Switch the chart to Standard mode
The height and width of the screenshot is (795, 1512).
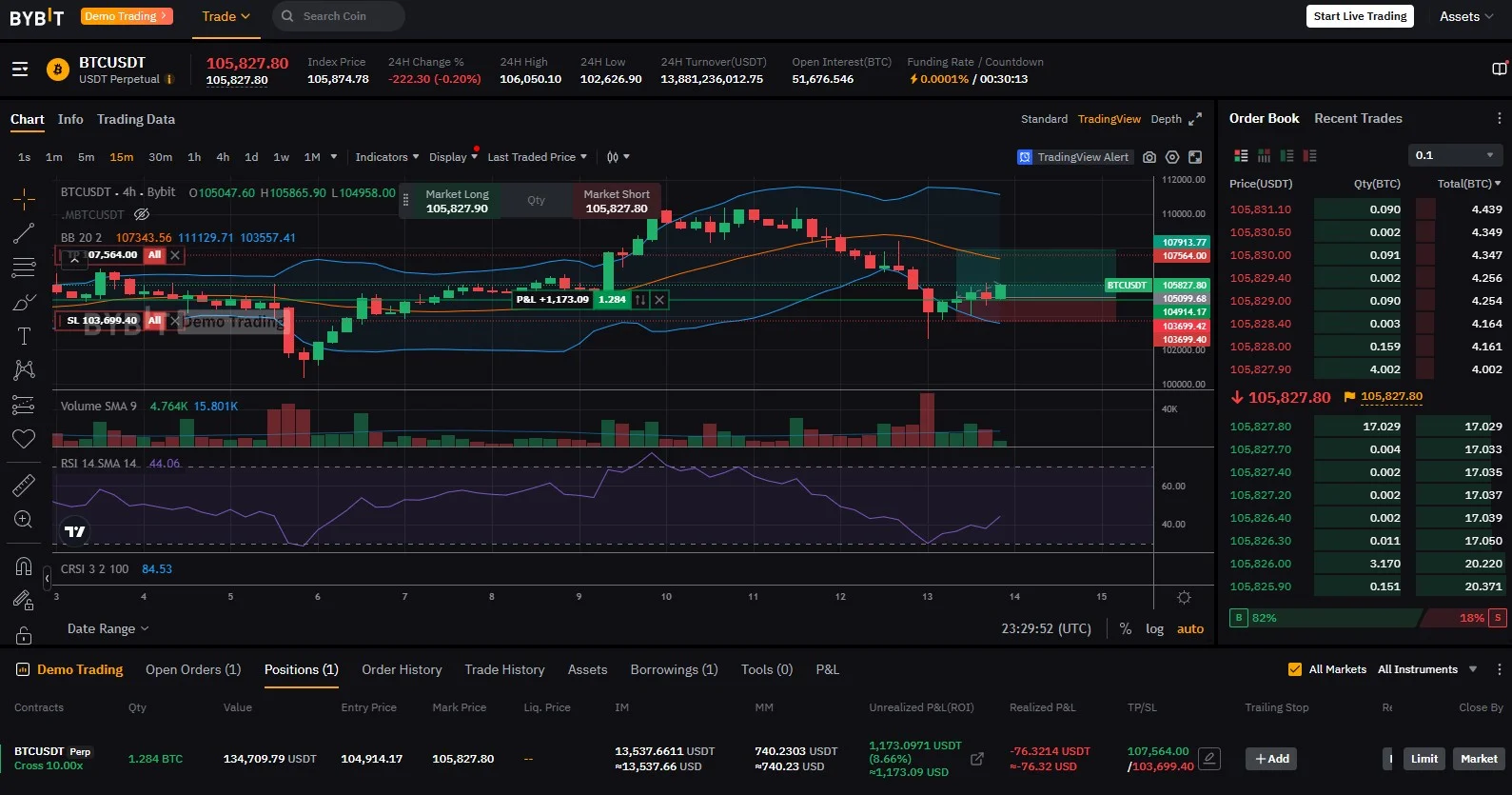click(1044, 119)
